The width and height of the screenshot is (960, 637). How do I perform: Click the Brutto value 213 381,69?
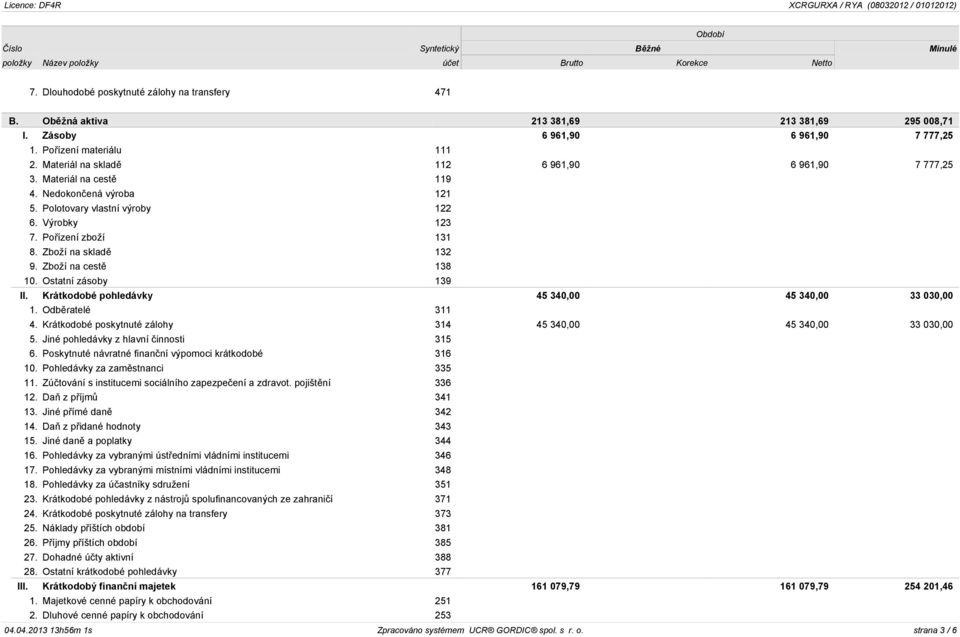[x=555, y=121]
